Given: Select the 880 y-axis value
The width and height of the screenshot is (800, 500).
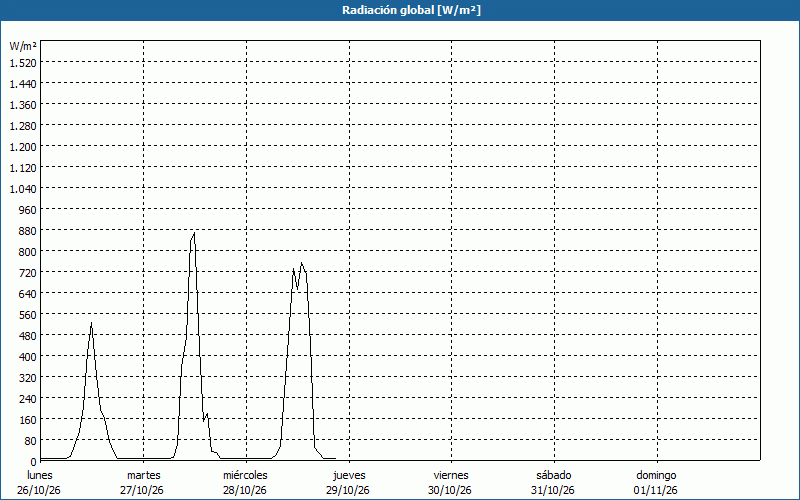Looking at the screenshot, I should click(x=28, y=231).
